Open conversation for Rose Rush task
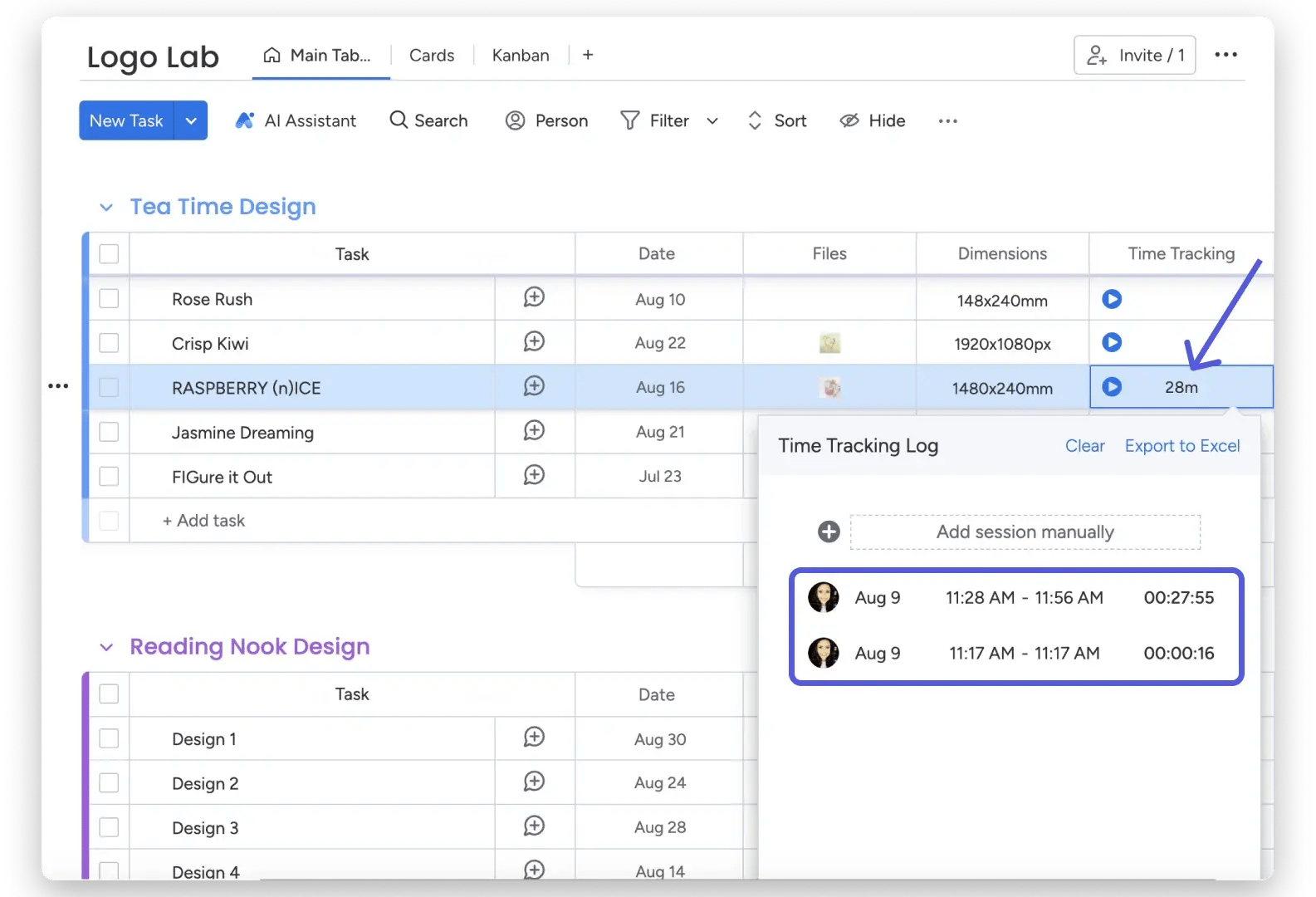The width and height of the screenshot is (1316, 897). (x=534, y=297)
